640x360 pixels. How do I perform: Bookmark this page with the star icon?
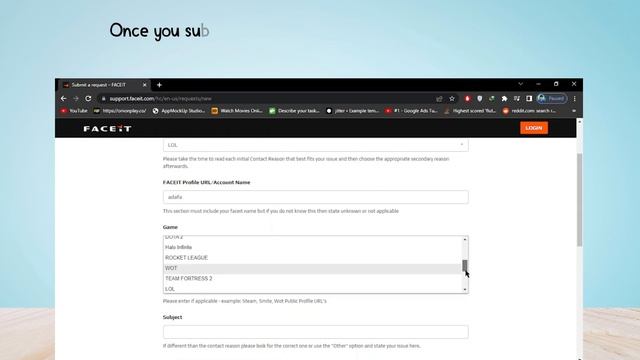tap(452, 98)
